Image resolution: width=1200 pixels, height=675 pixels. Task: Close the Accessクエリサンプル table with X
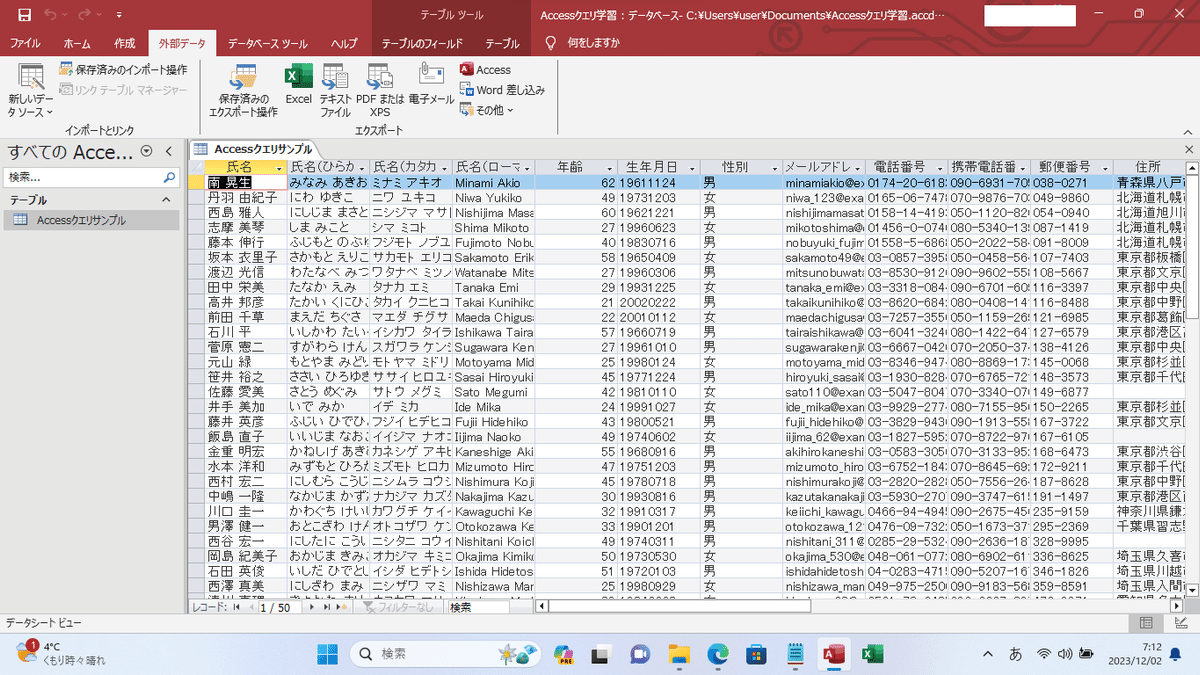click(1188, 149)
